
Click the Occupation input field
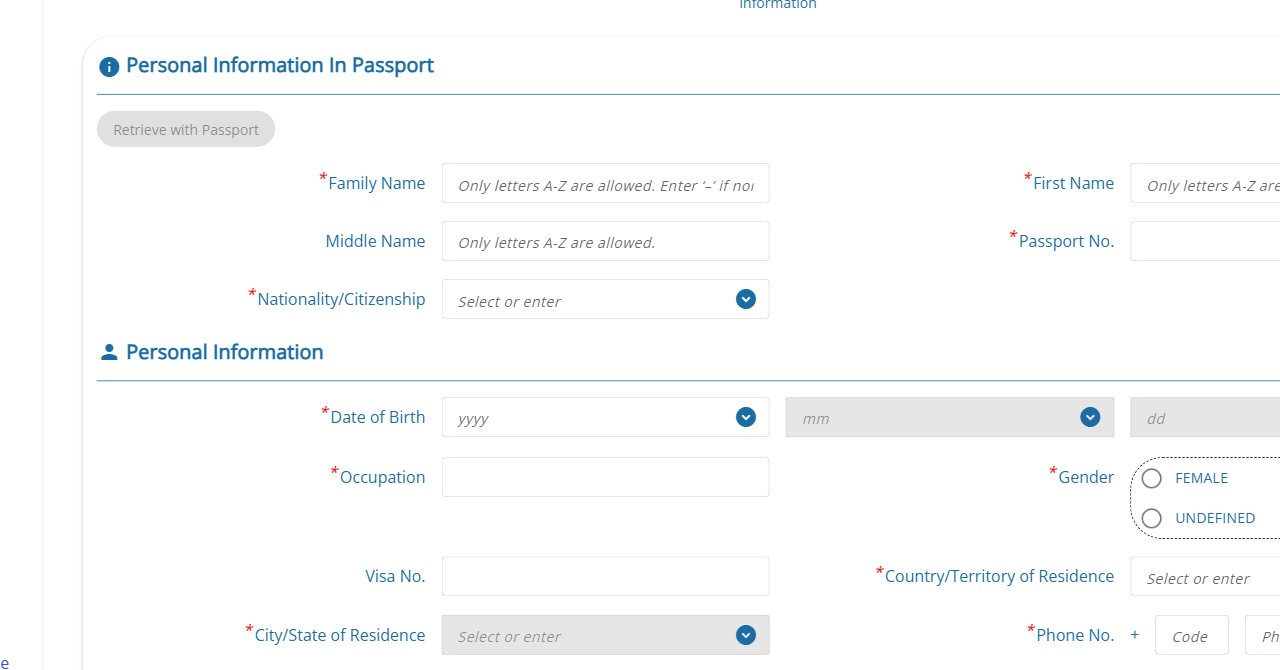pyautogui.click(x=605, y=477)
